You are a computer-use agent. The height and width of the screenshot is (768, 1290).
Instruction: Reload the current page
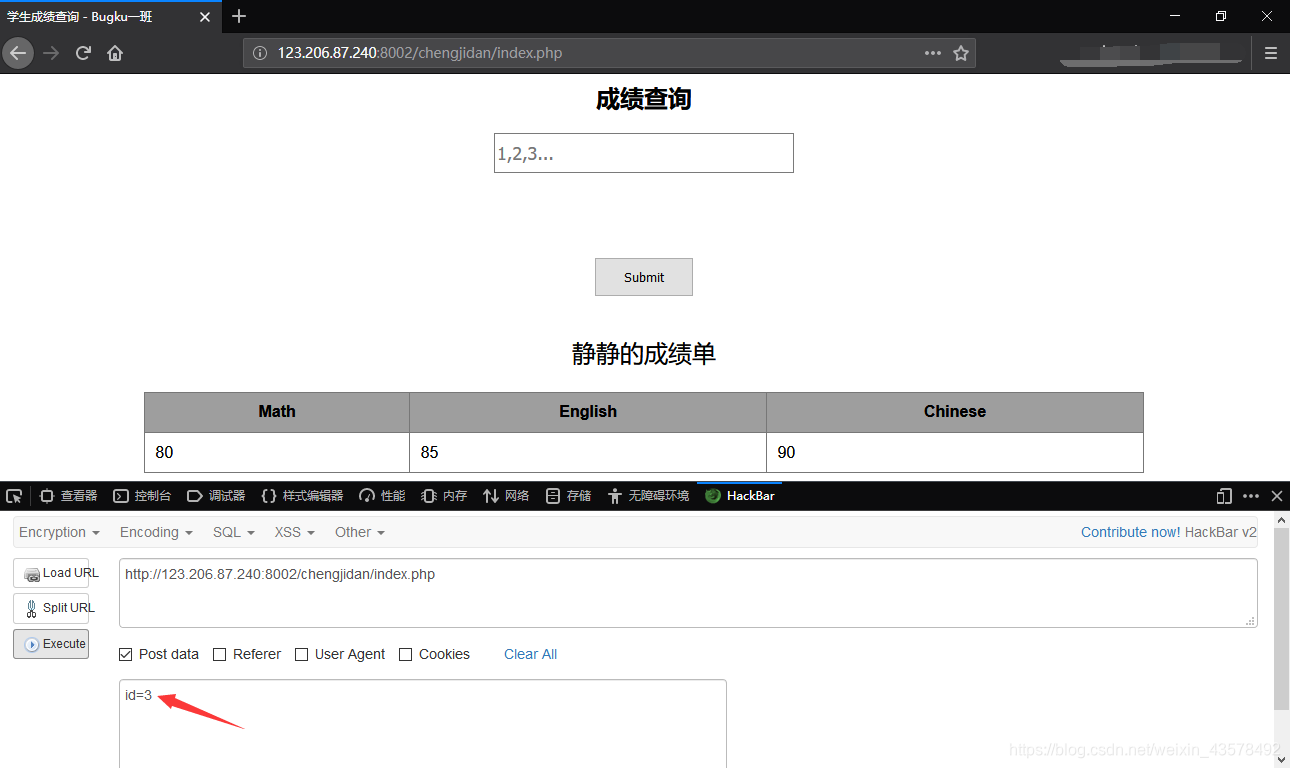coord(84,53)
